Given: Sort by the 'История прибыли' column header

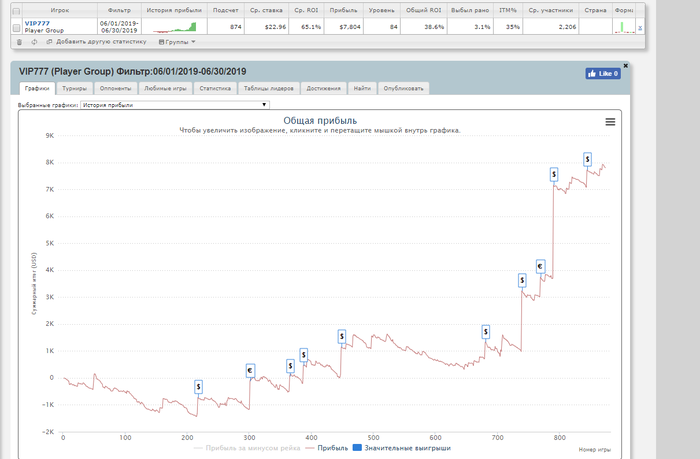Looking at the screenshot, I should click(x=174, y=10).
